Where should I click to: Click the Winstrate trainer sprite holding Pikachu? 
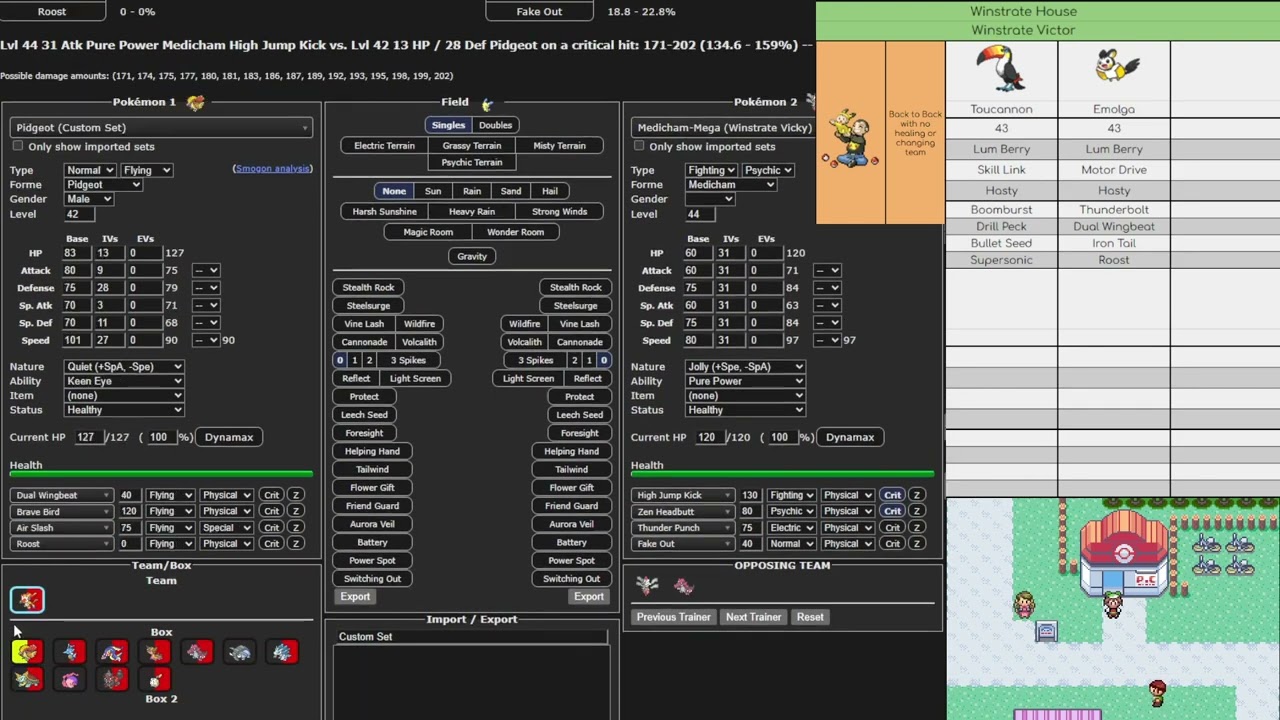pyautogui.click(x=851, y=140)
